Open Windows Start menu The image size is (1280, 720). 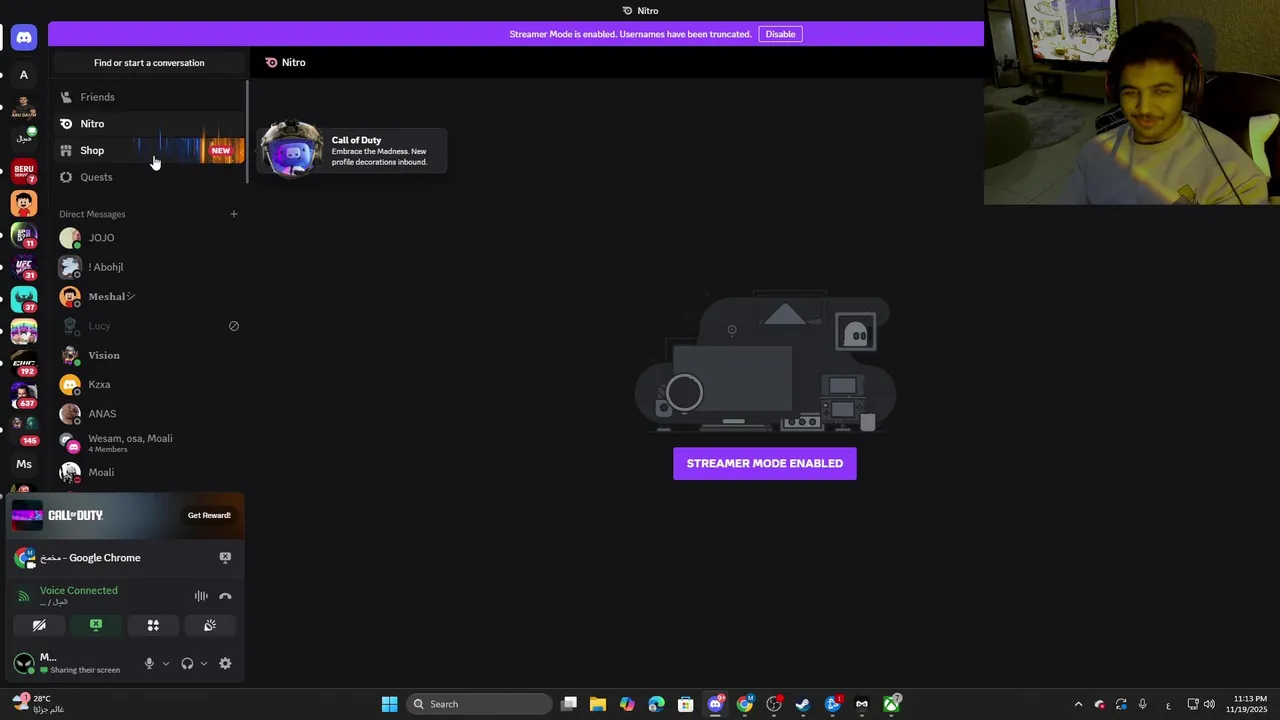(389, 704)
